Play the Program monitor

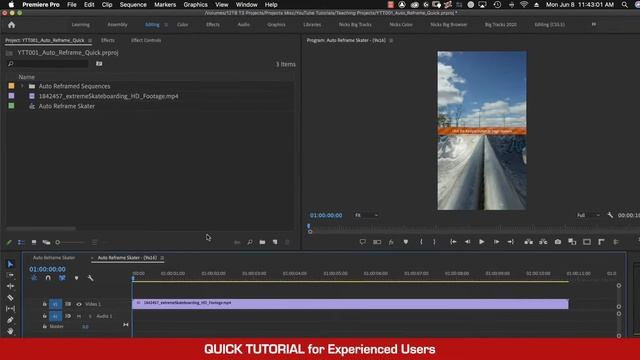point(482,242)
